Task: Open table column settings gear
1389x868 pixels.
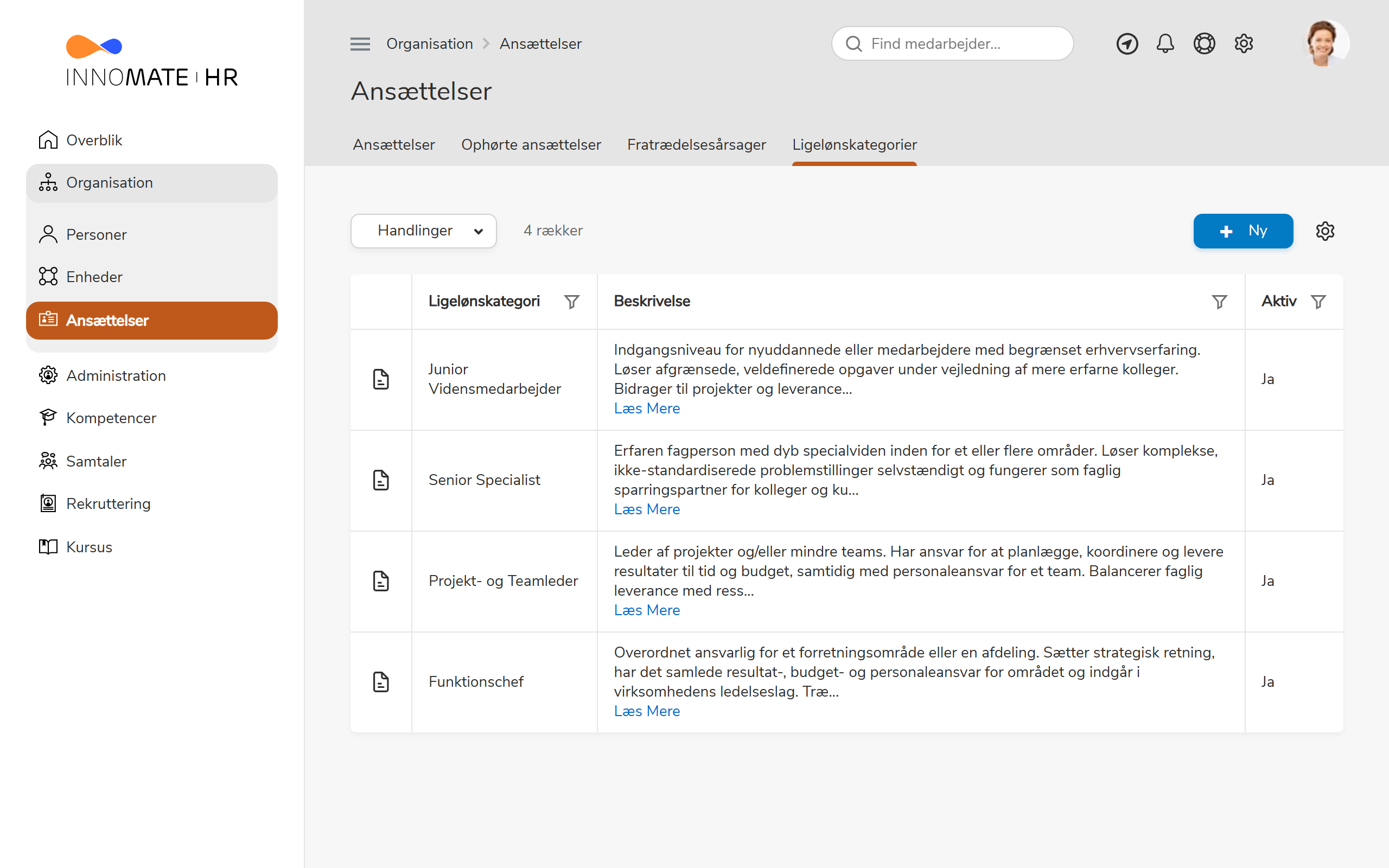Action: 1325,231
